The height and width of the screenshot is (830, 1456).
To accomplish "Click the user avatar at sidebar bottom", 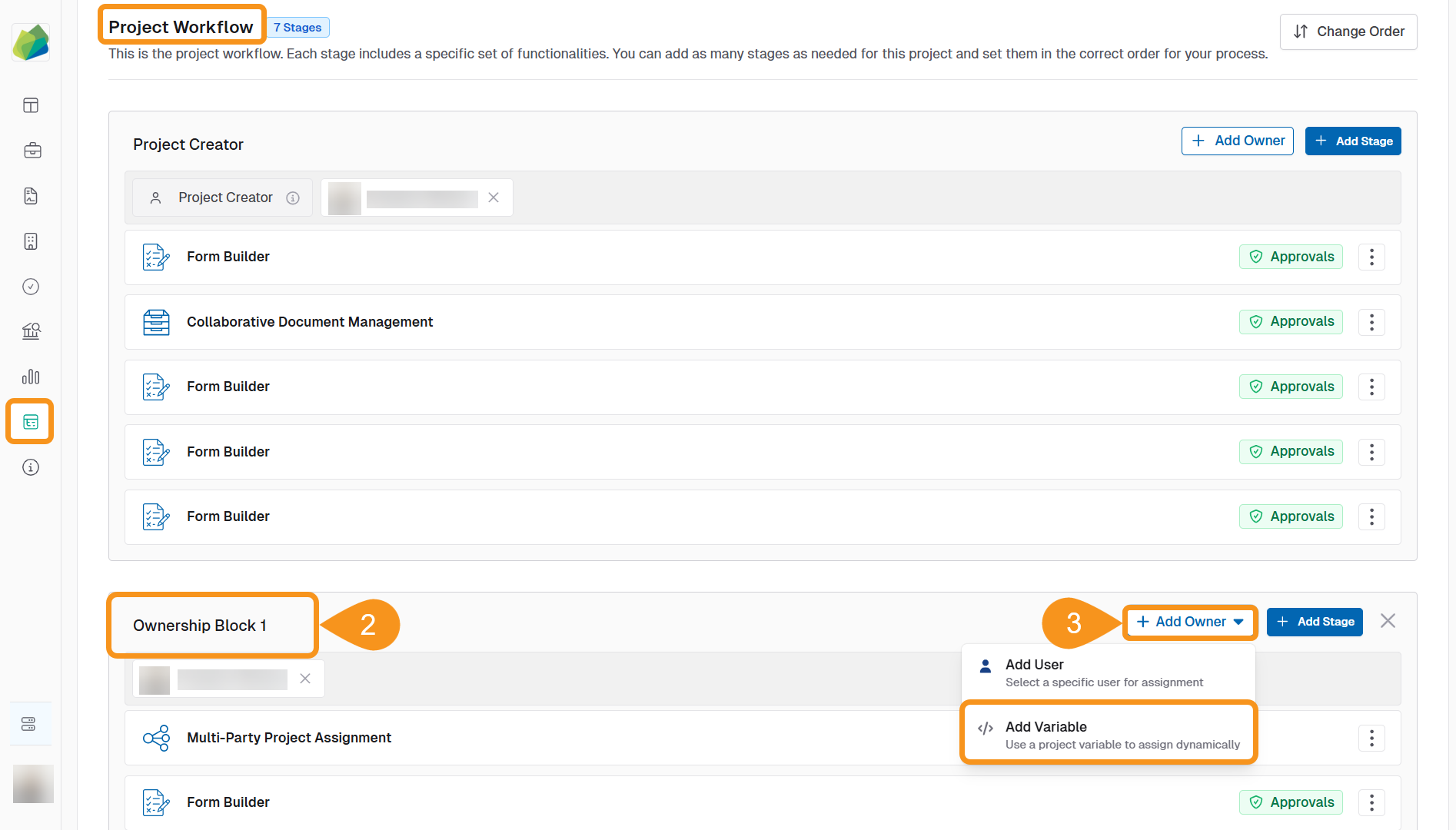I will 33,784.
